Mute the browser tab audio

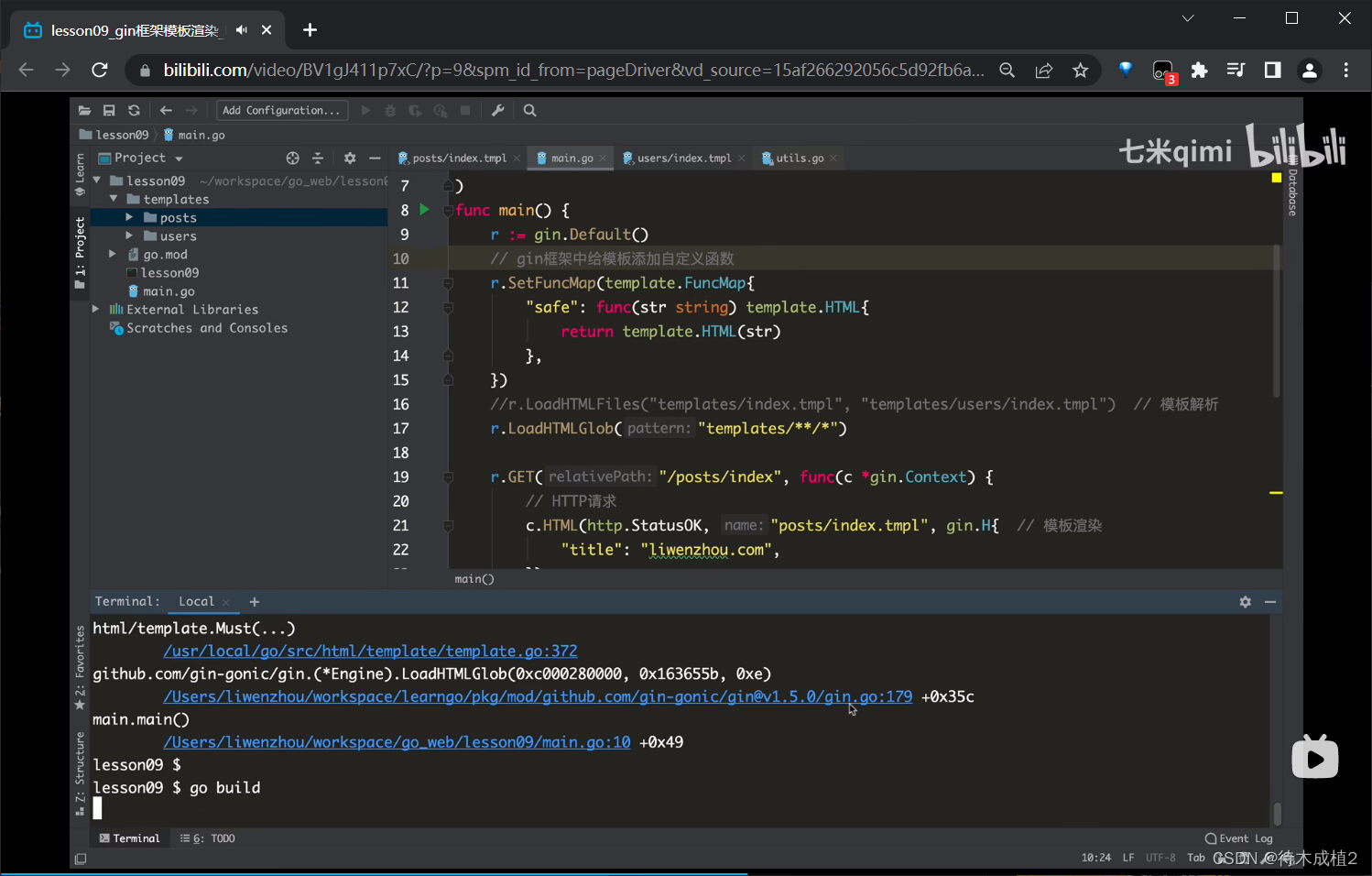coord(242,30)
